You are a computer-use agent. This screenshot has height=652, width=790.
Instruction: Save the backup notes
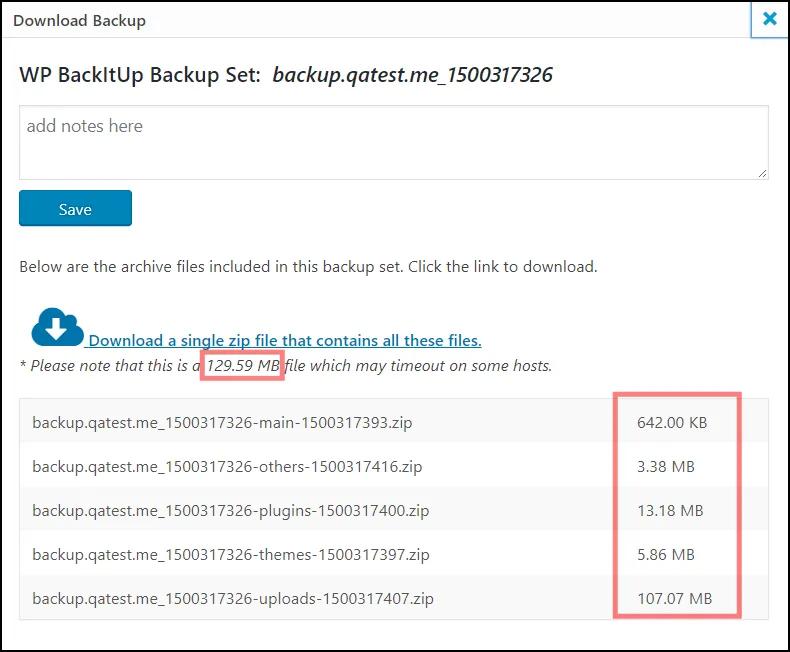tap(76, 208)
